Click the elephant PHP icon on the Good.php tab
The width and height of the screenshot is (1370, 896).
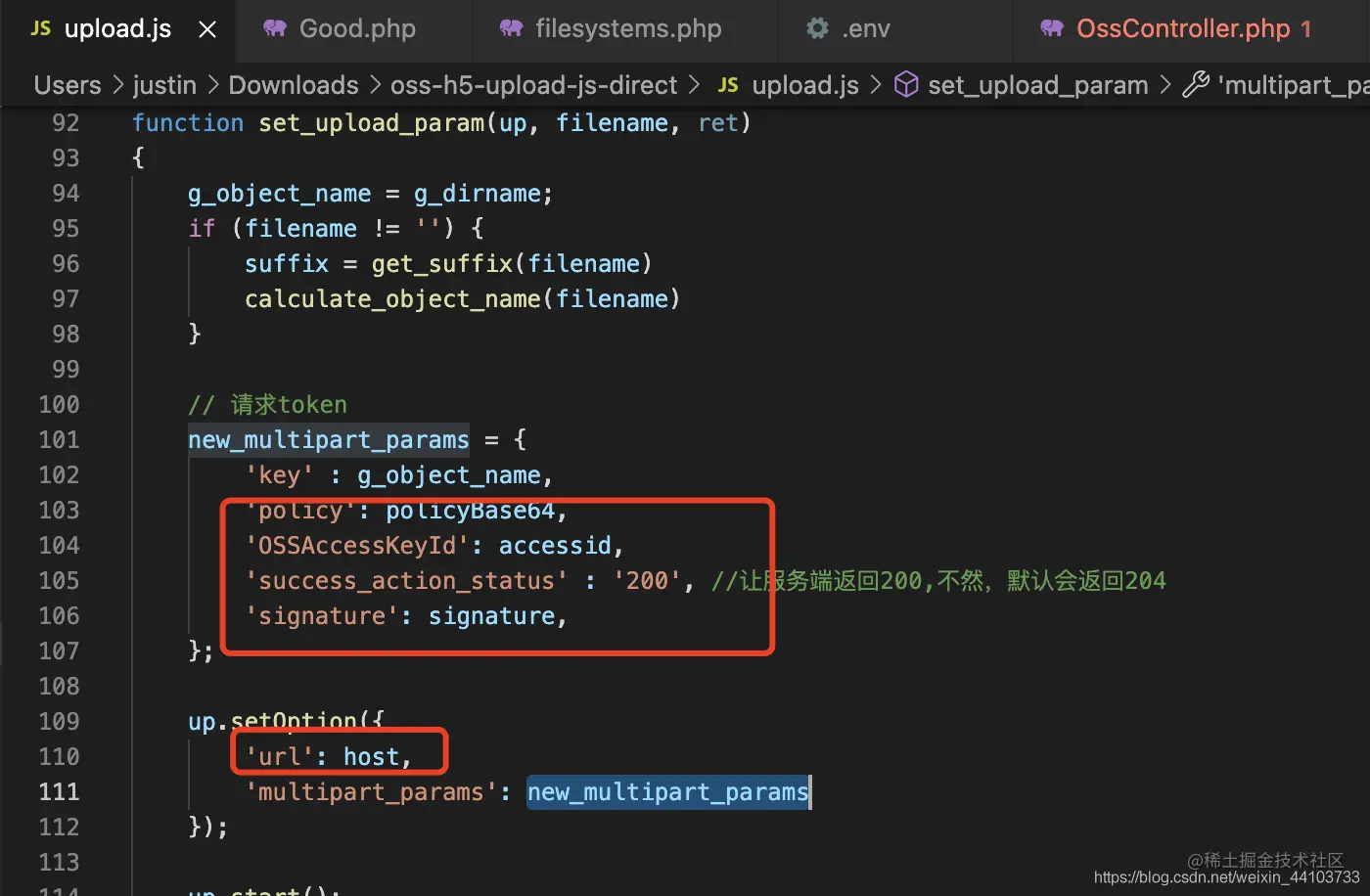(275, 28)
